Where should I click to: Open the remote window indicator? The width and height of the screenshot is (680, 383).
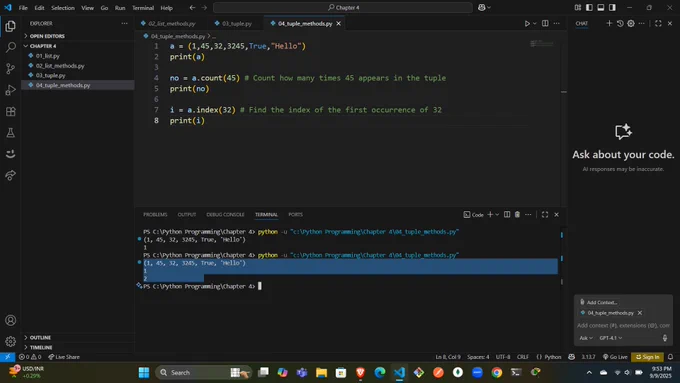[x=7, y=357]
